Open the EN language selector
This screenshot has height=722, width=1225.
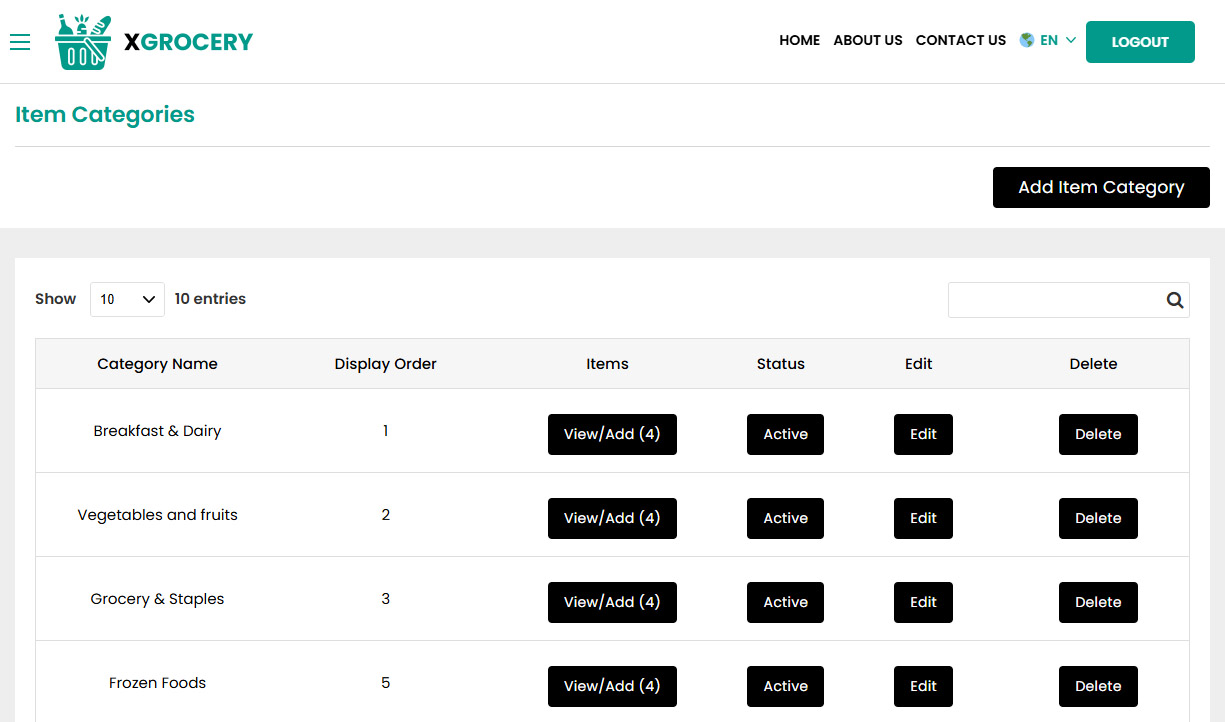[x=1047, y=40]
